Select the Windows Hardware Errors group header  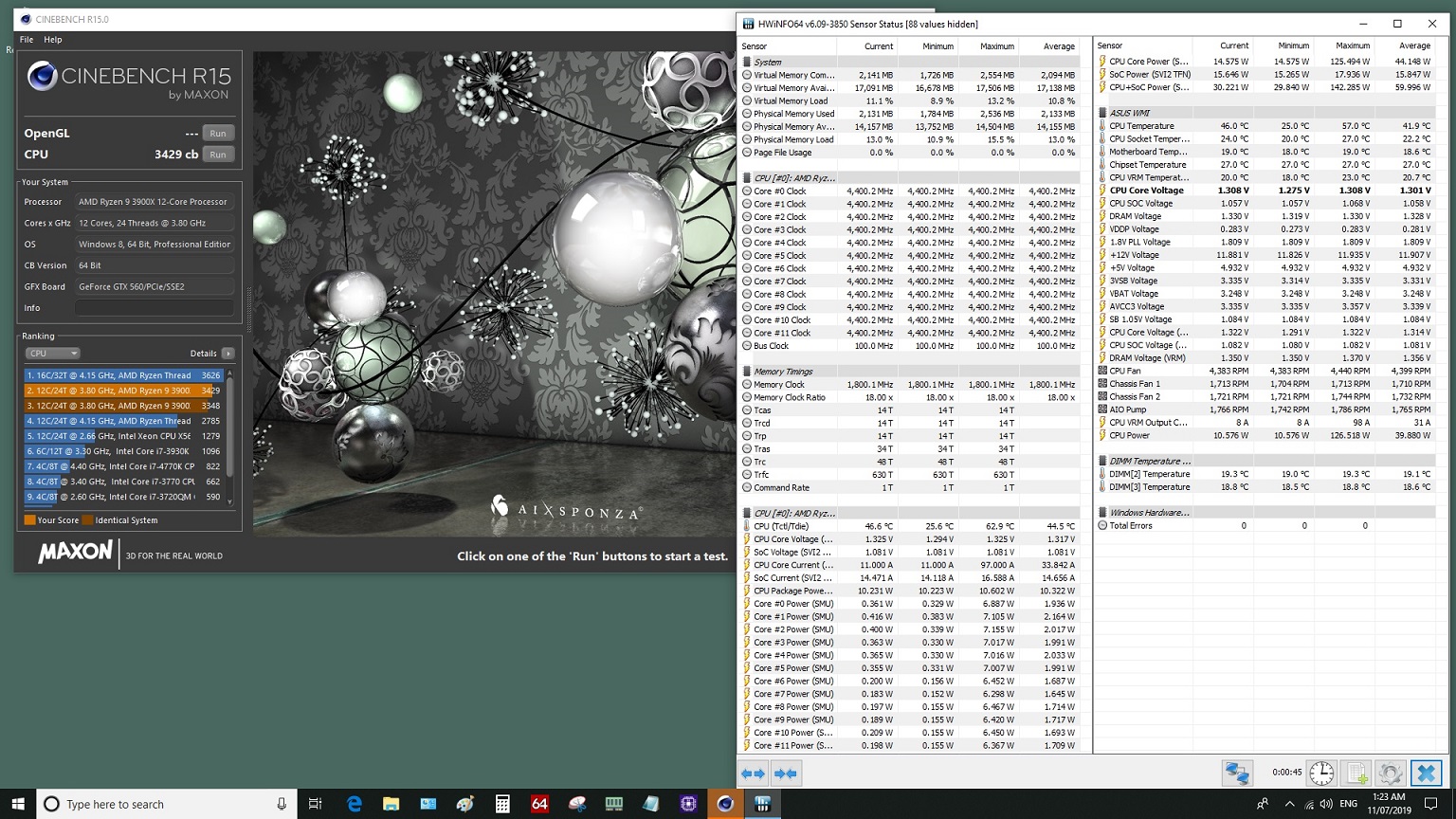(1266, 513)
